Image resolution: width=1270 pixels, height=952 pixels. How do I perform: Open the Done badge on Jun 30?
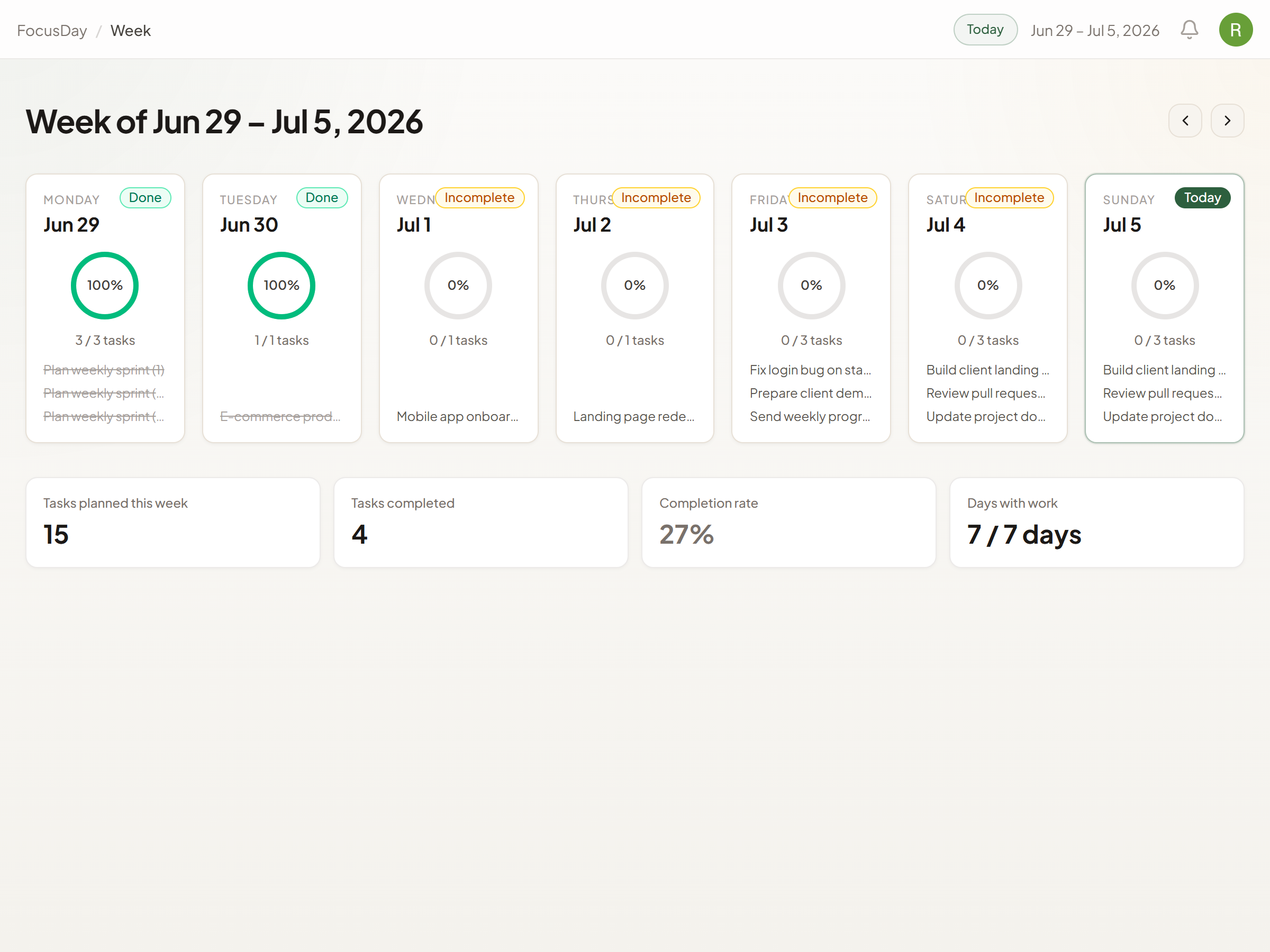(322, 197)
